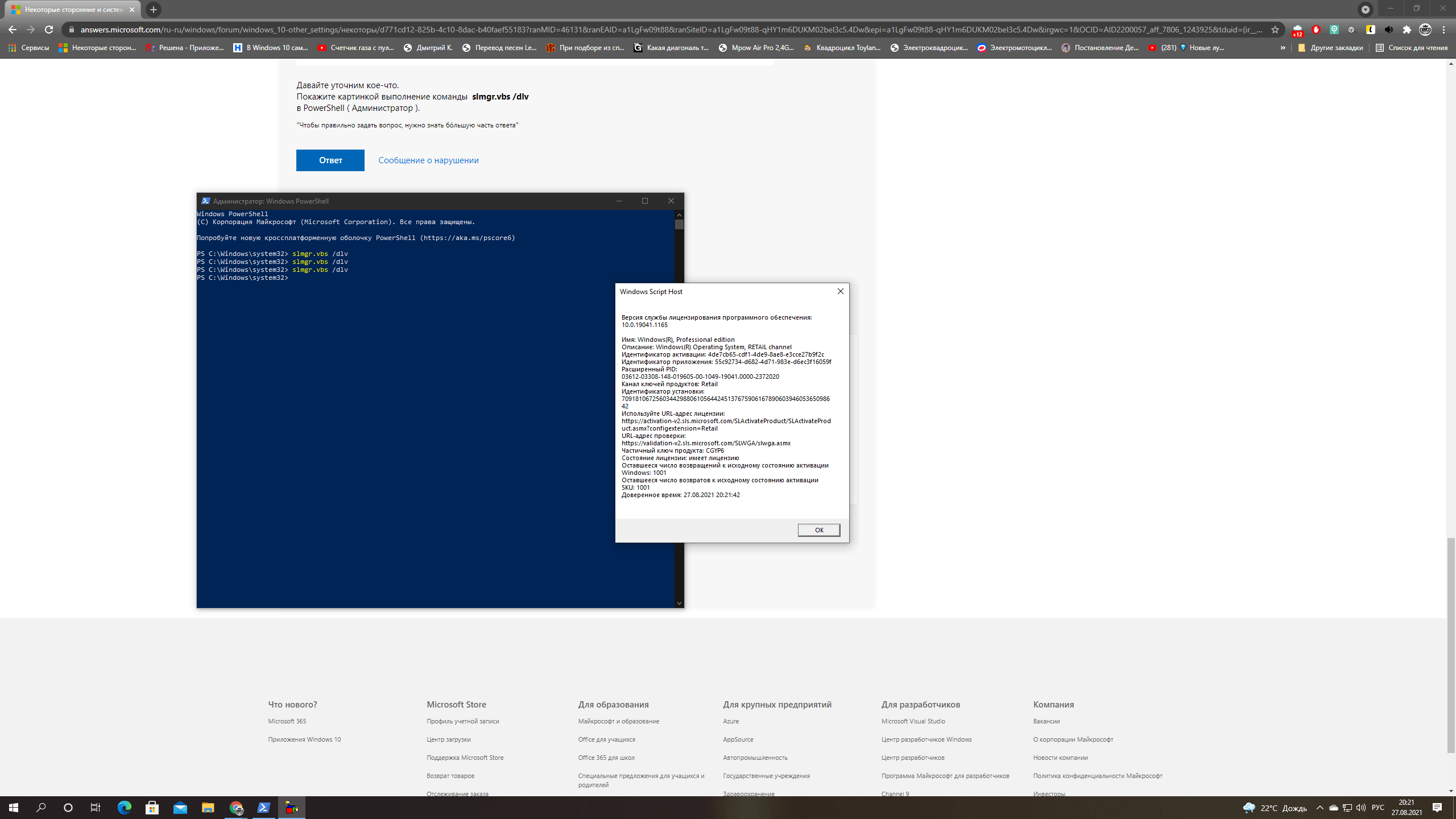Click the blue Ответ reply button
This screenshot has width=1456, height=819.
click(330, 160)
